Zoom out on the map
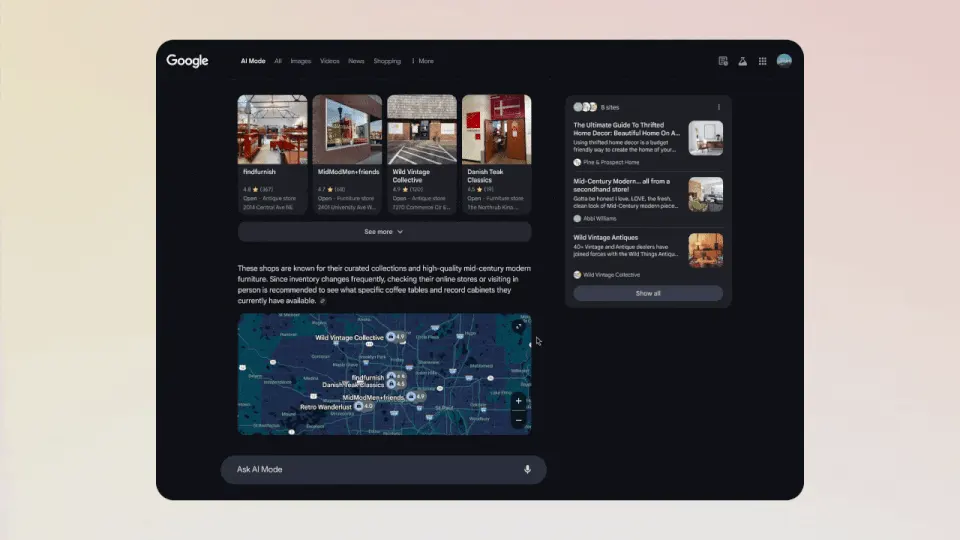 519,420
